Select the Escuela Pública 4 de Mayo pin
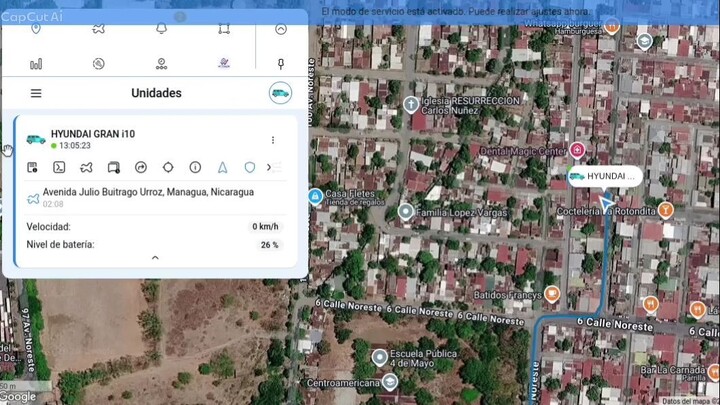This screenshot has width=720, height=405. (x=380, y=358)
